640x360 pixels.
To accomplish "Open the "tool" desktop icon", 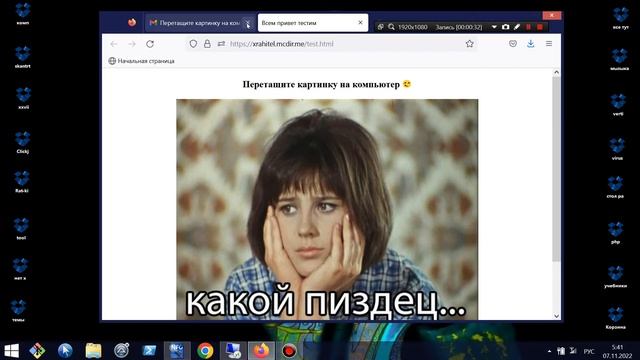I will 21,229.
